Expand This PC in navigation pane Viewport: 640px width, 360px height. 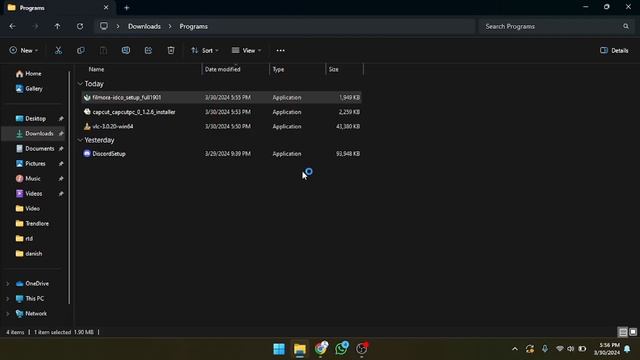[x=7, y=299]
